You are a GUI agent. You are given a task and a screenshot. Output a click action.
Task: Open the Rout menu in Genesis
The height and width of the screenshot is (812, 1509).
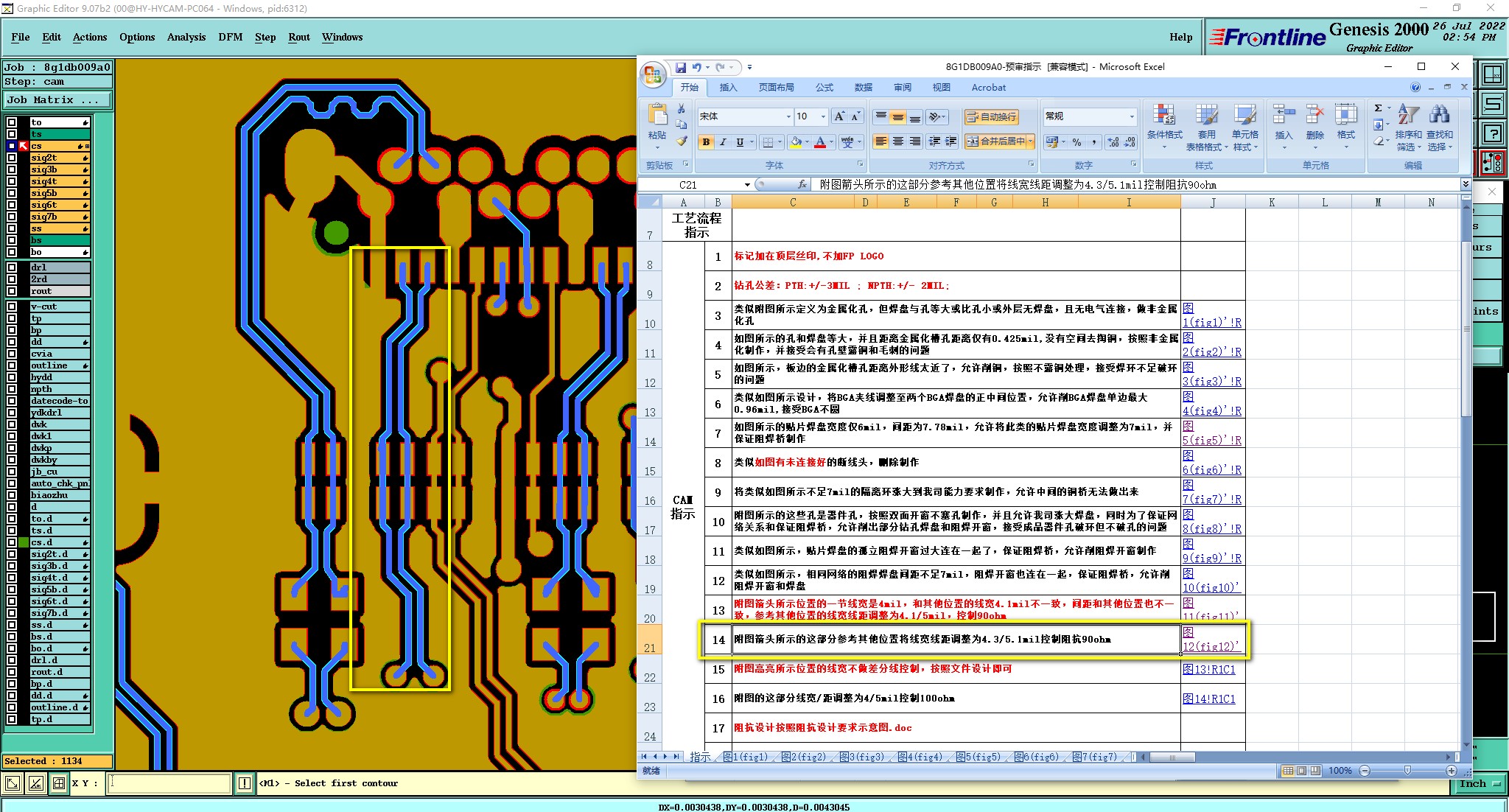[299, 37]
